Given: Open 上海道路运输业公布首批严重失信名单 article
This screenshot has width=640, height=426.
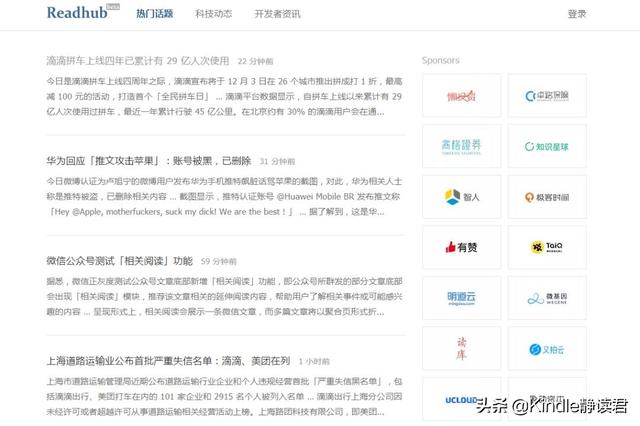Looking at the screenshot, I should tap(169, 361).
